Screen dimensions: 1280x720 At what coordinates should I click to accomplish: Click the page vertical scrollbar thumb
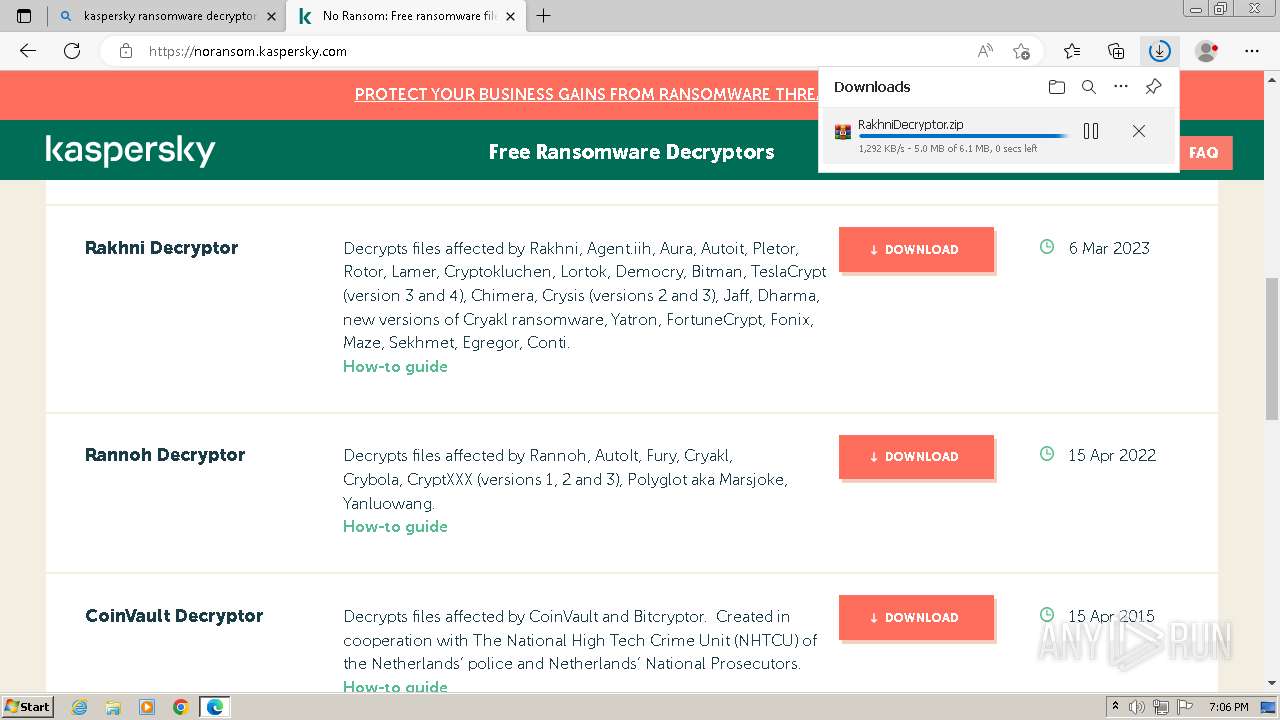pyautogui.click(x=1272, y=350)
